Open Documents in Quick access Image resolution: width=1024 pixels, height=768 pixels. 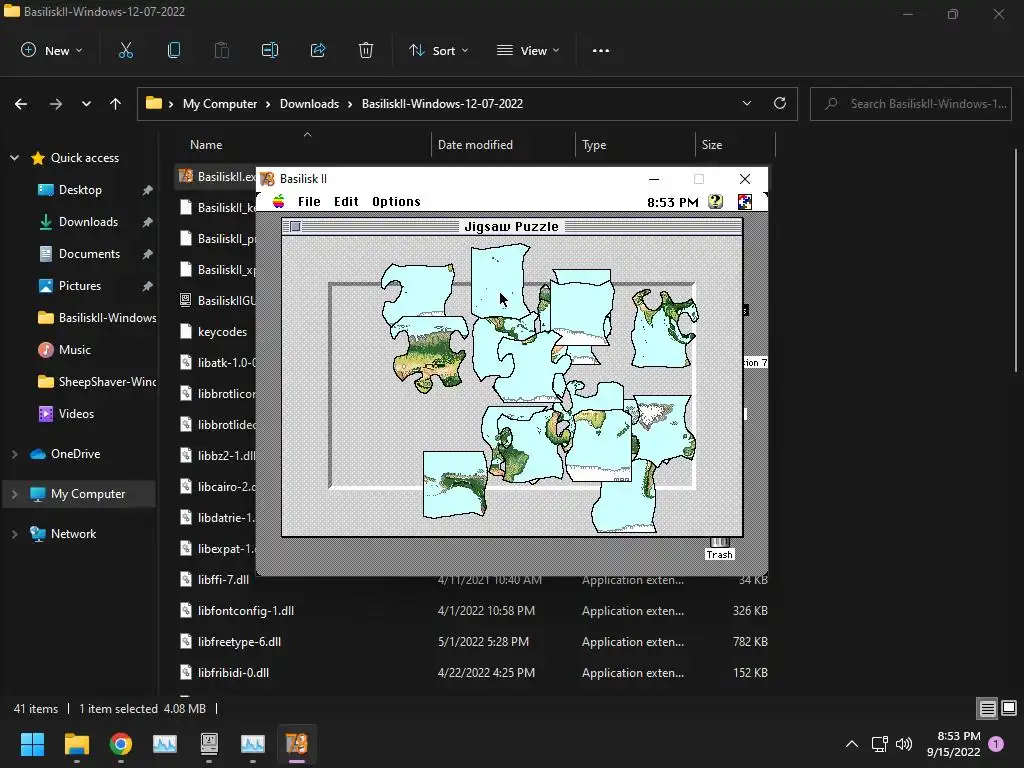click(89, 254)
